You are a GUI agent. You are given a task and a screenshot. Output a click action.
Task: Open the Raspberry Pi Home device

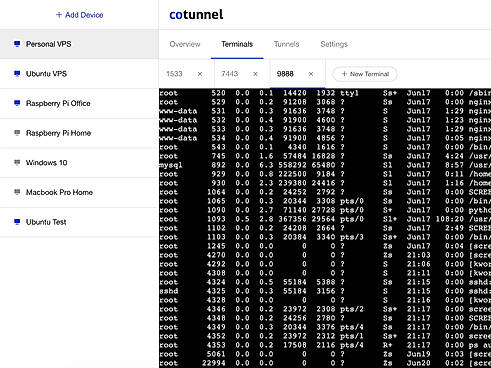click(79, 133)
